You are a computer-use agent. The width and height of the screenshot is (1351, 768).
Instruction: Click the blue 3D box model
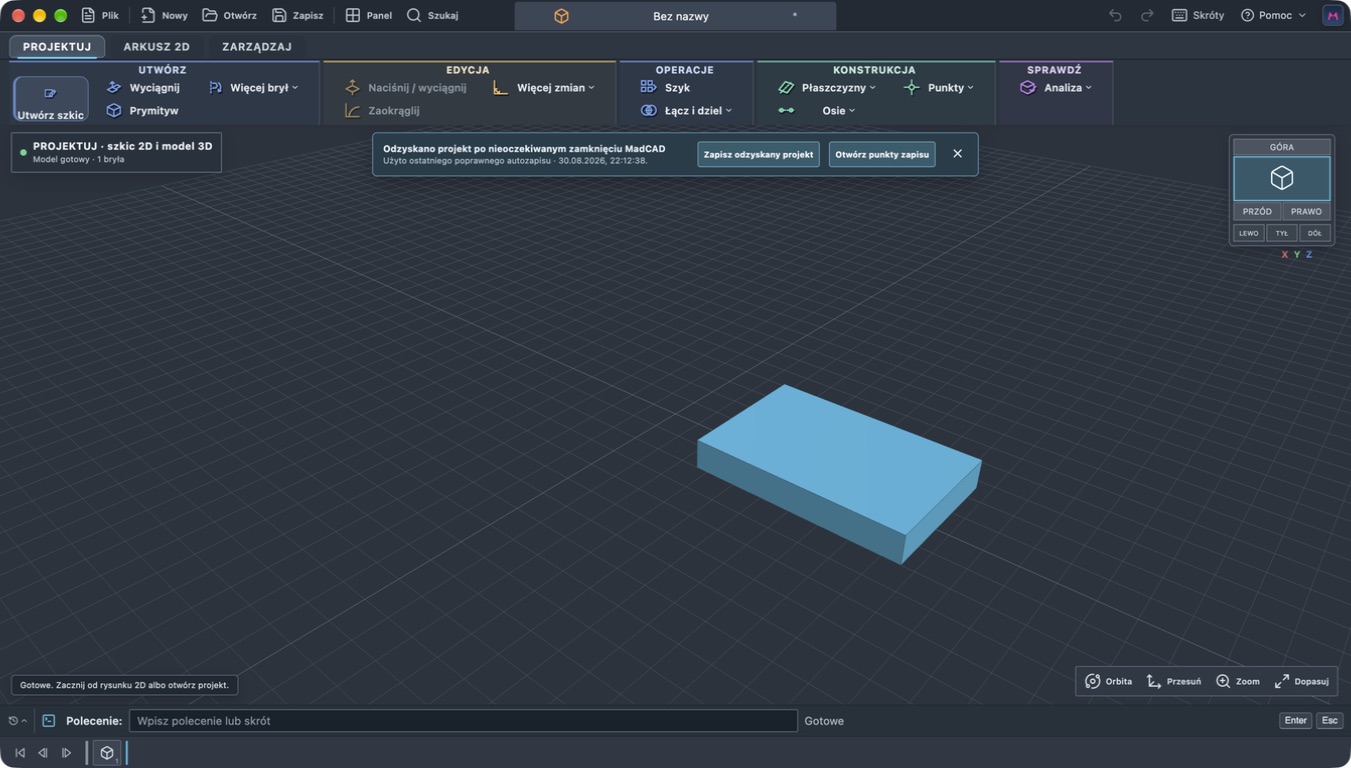coord(838,472)
